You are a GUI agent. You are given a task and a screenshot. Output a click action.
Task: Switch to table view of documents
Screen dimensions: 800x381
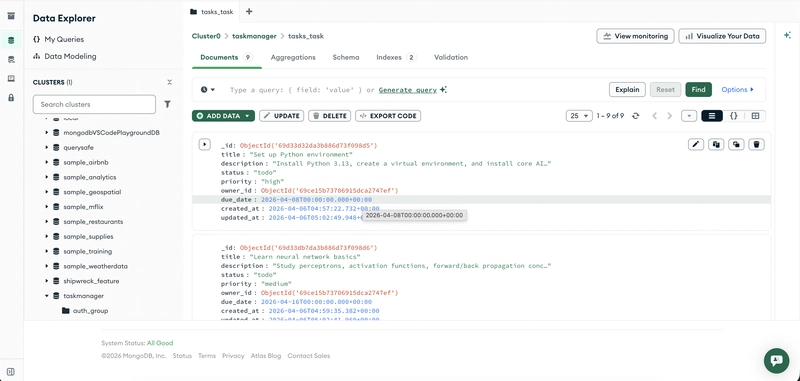pos(755,116)
